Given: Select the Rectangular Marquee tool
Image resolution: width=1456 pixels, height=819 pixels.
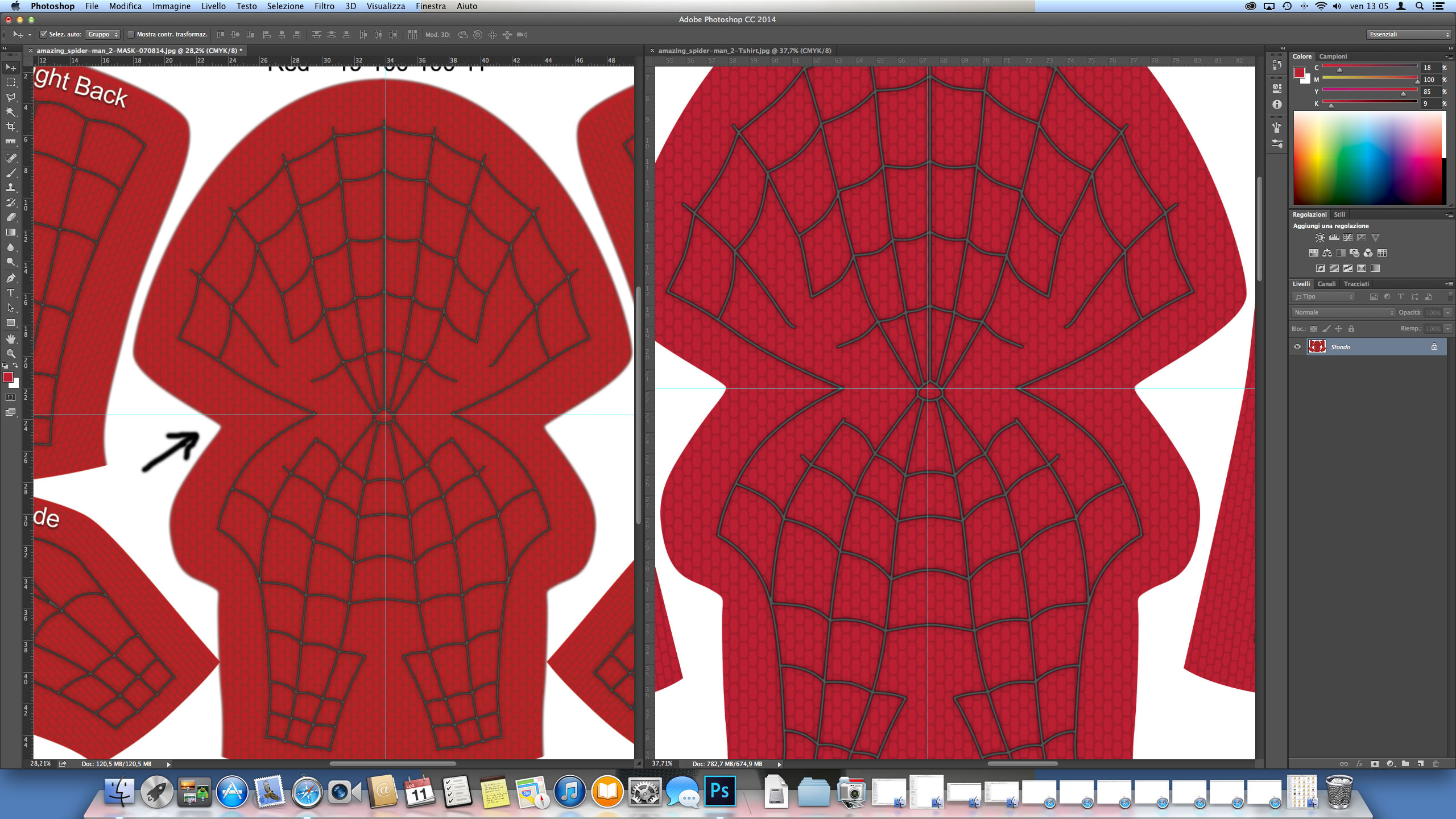Looking at the screenshot, I should (x=11, y=82).
